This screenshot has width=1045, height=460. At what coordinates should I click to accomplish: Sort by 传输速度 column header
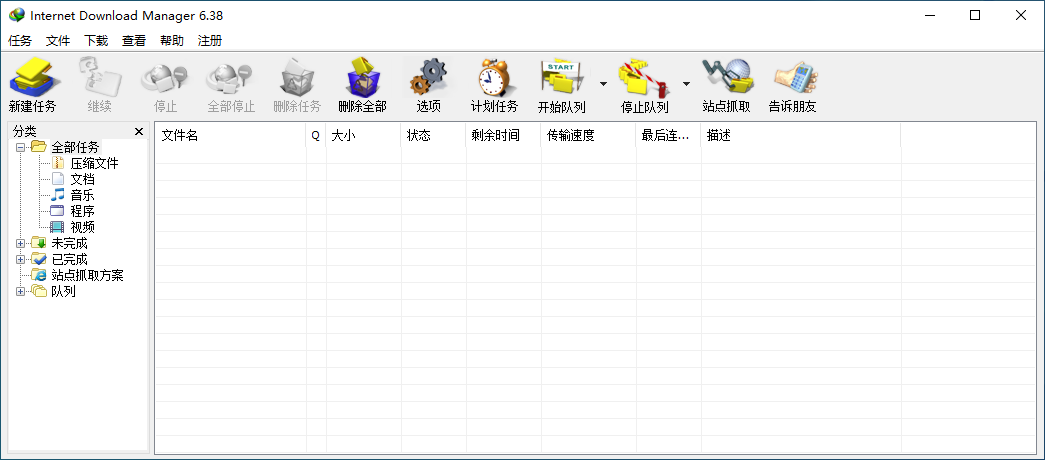pyautogui.click(x=588, y=135)
